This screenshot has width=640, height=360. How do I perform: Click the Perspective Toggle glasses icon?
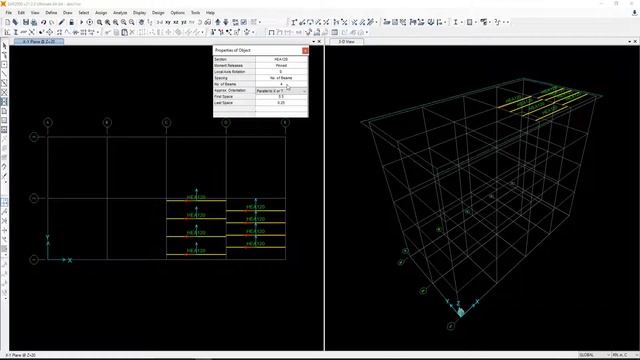coord(207,22)
